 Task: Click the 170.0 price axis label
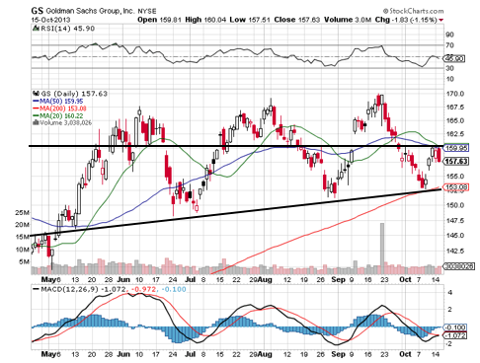(x=455, y=94)
